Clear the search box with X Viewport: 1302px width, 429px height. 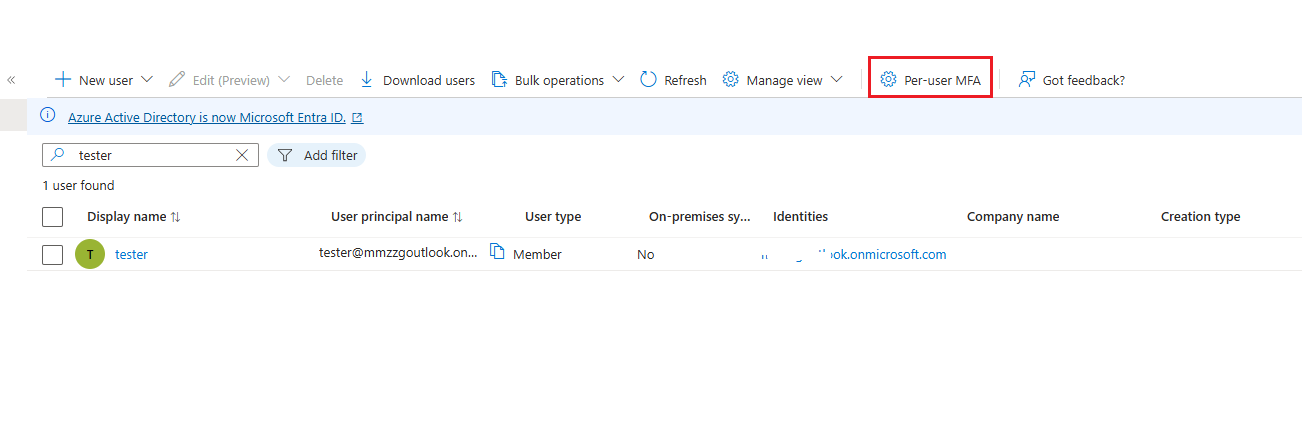(242, 155)
